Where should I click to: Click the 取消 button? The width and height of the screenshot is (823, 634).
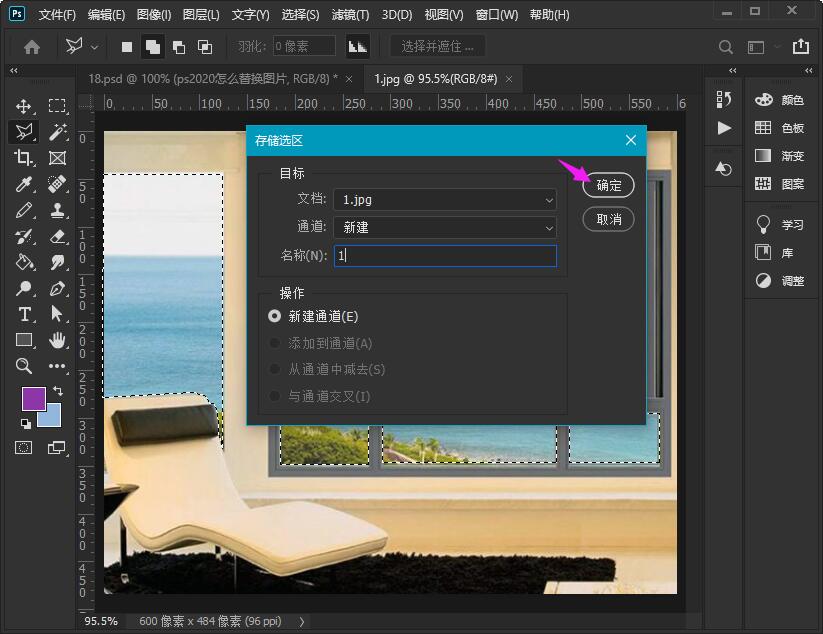pos(608,219)
